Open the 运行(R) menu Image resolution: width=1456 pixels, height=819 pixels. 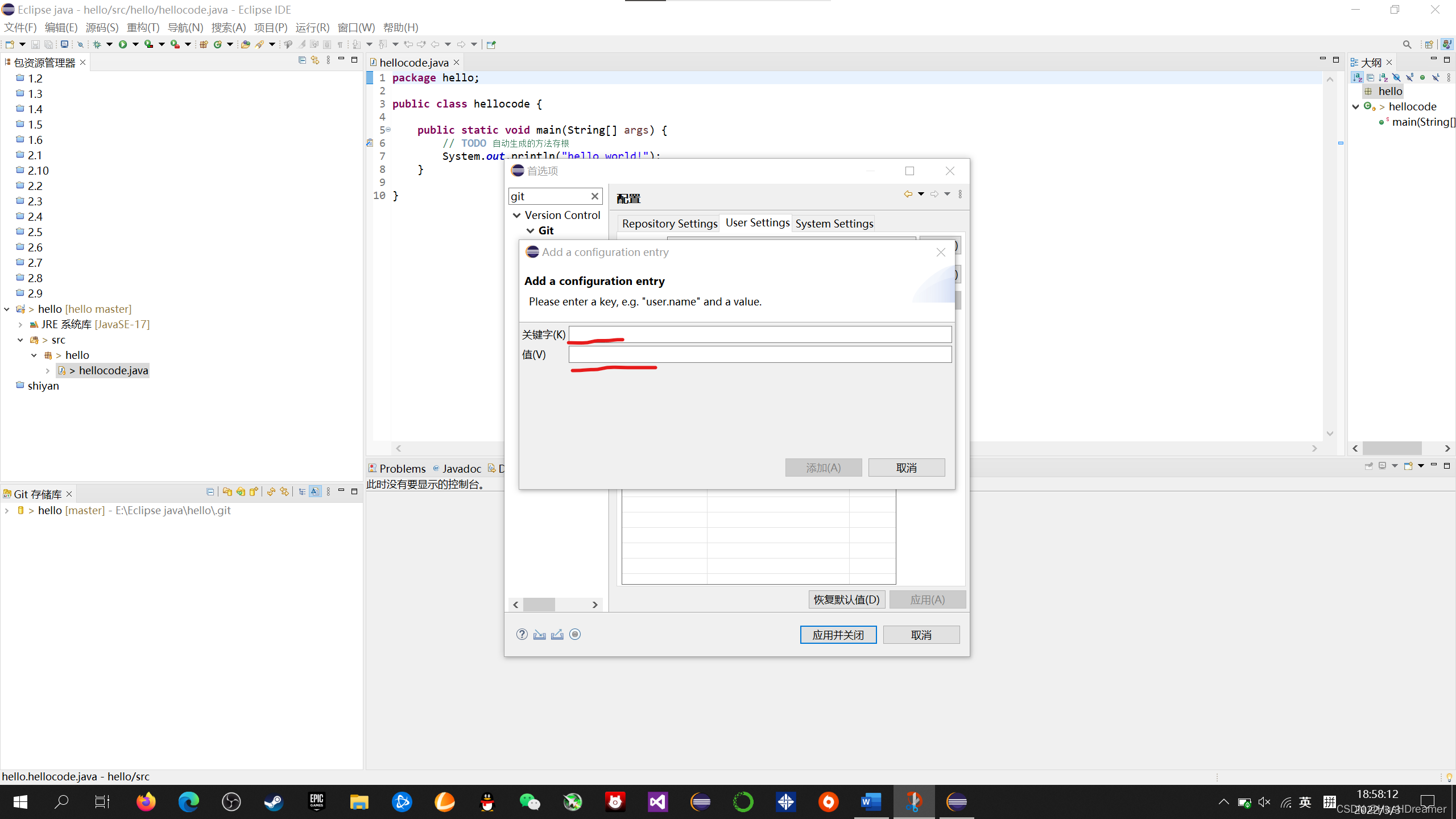[312, 27]
